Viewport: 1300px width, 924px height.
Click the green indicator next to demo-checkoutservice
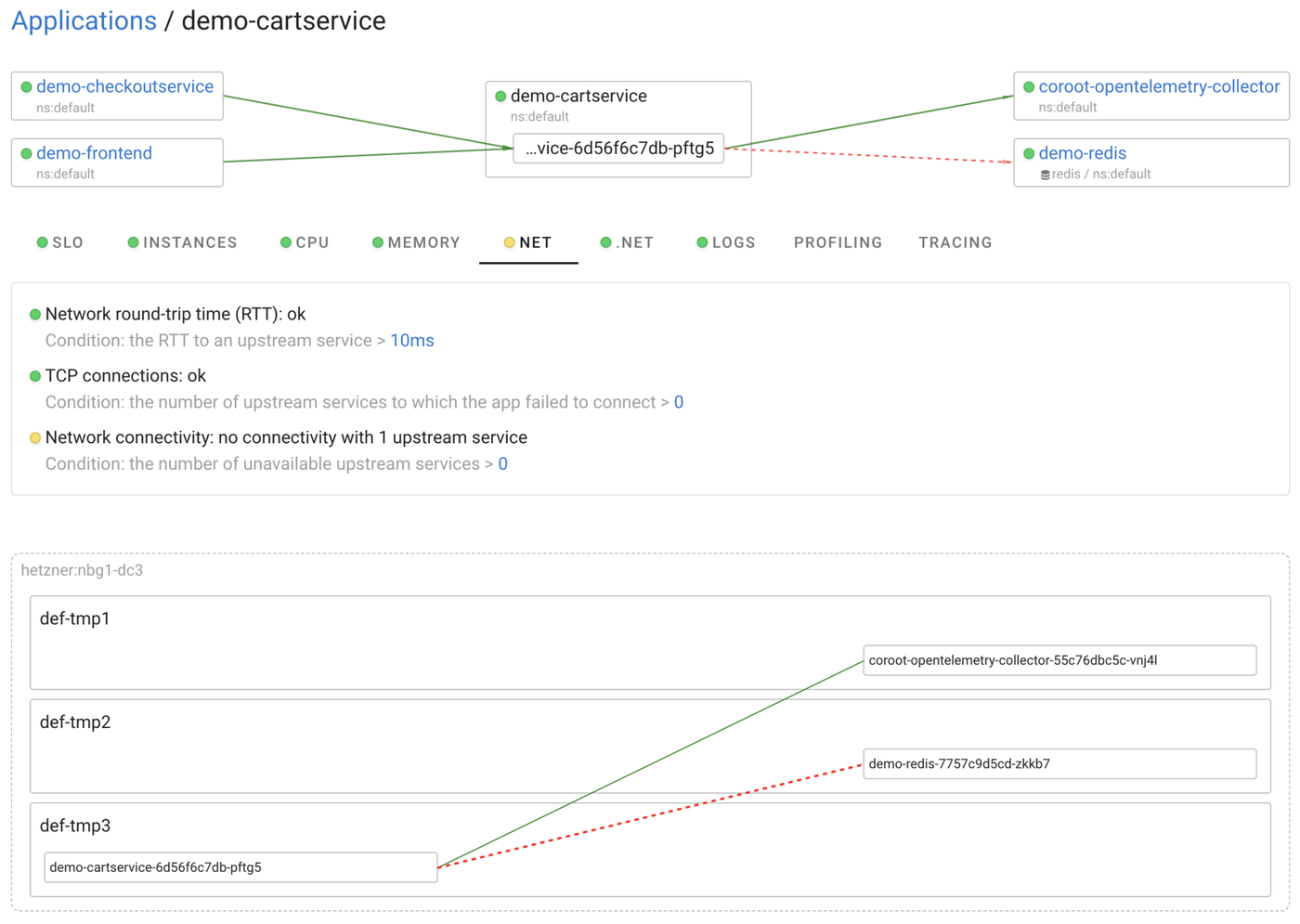coord(25,85)
